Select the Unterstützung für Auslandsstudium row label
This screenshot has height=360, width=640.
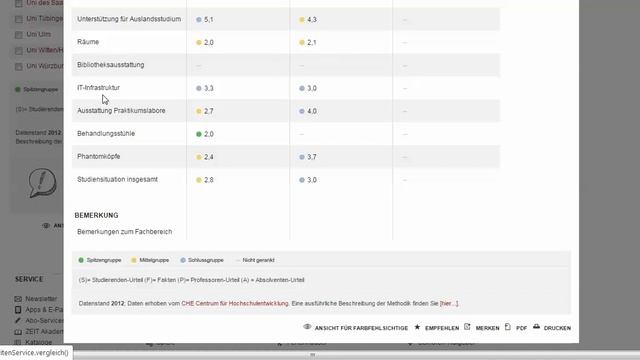point(129,19)
